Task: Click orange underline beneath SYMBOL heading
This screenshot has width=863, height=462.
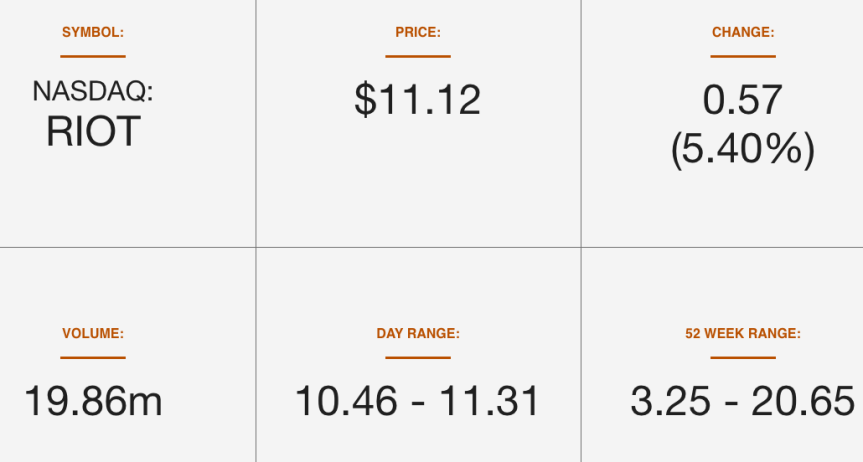Action: click(x=93, y=56)
